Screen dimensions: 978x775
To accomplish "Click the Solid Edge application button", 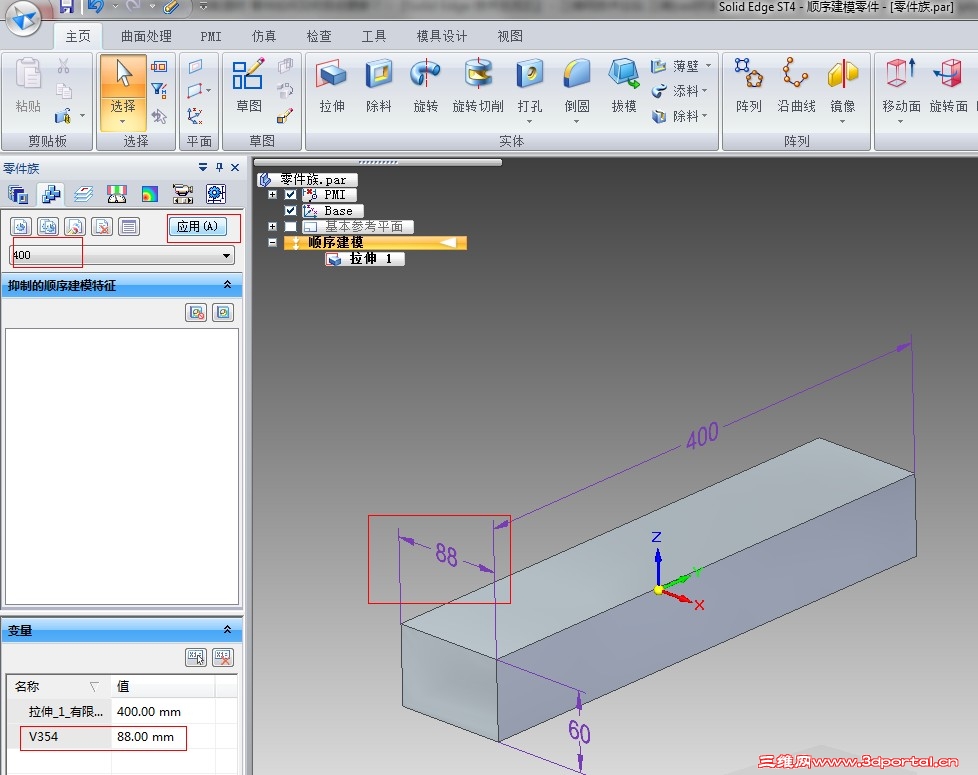I will 24,17.
